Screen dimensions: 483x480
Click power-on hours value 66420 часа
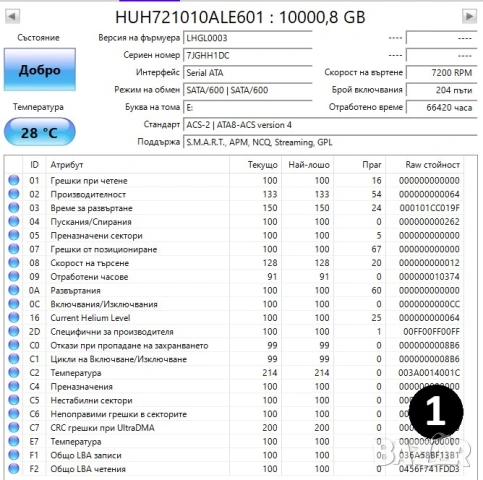pos(442,107)
